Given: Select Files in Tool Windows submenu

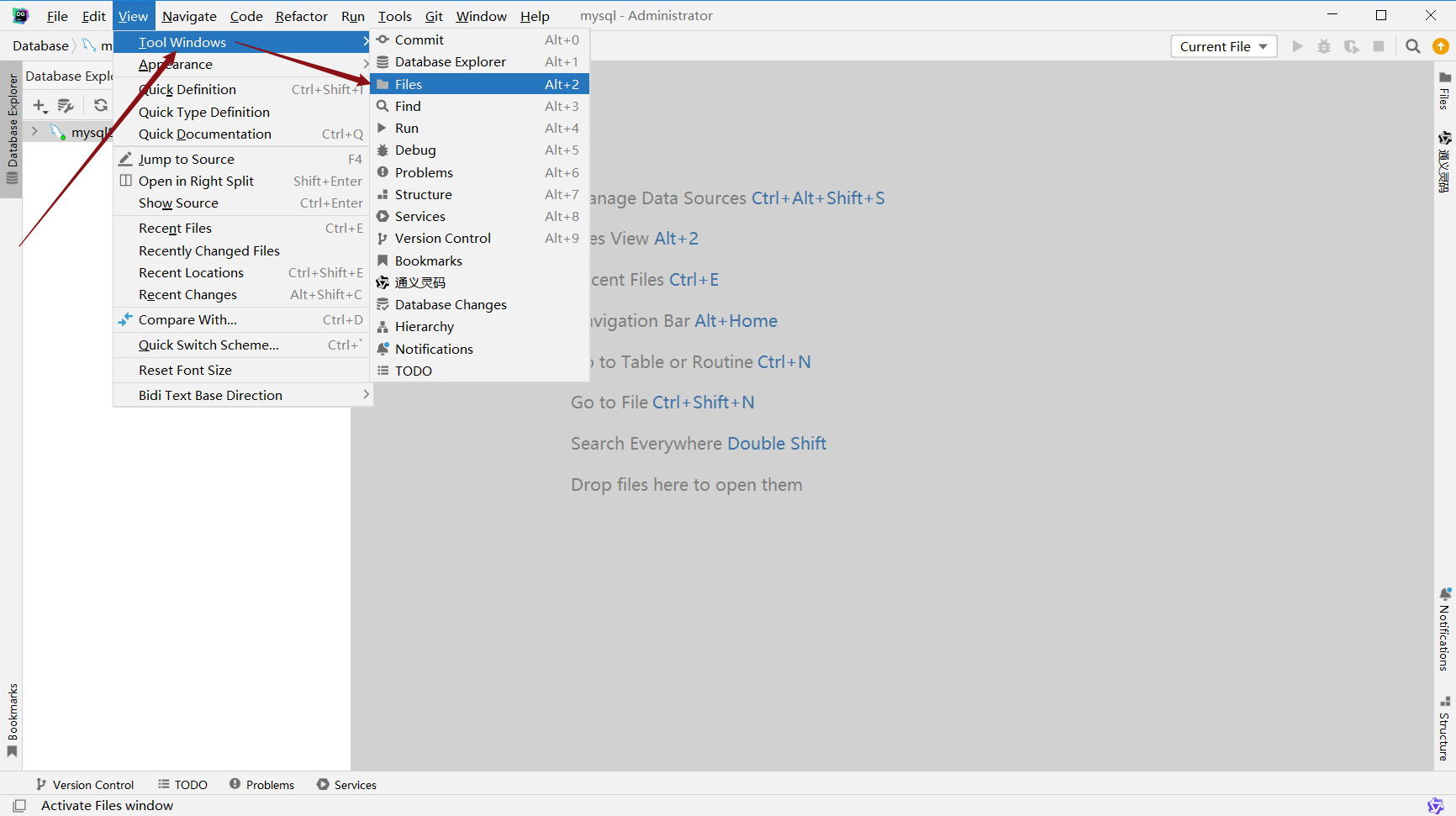Looking at the screenshot, I should 479,84.
